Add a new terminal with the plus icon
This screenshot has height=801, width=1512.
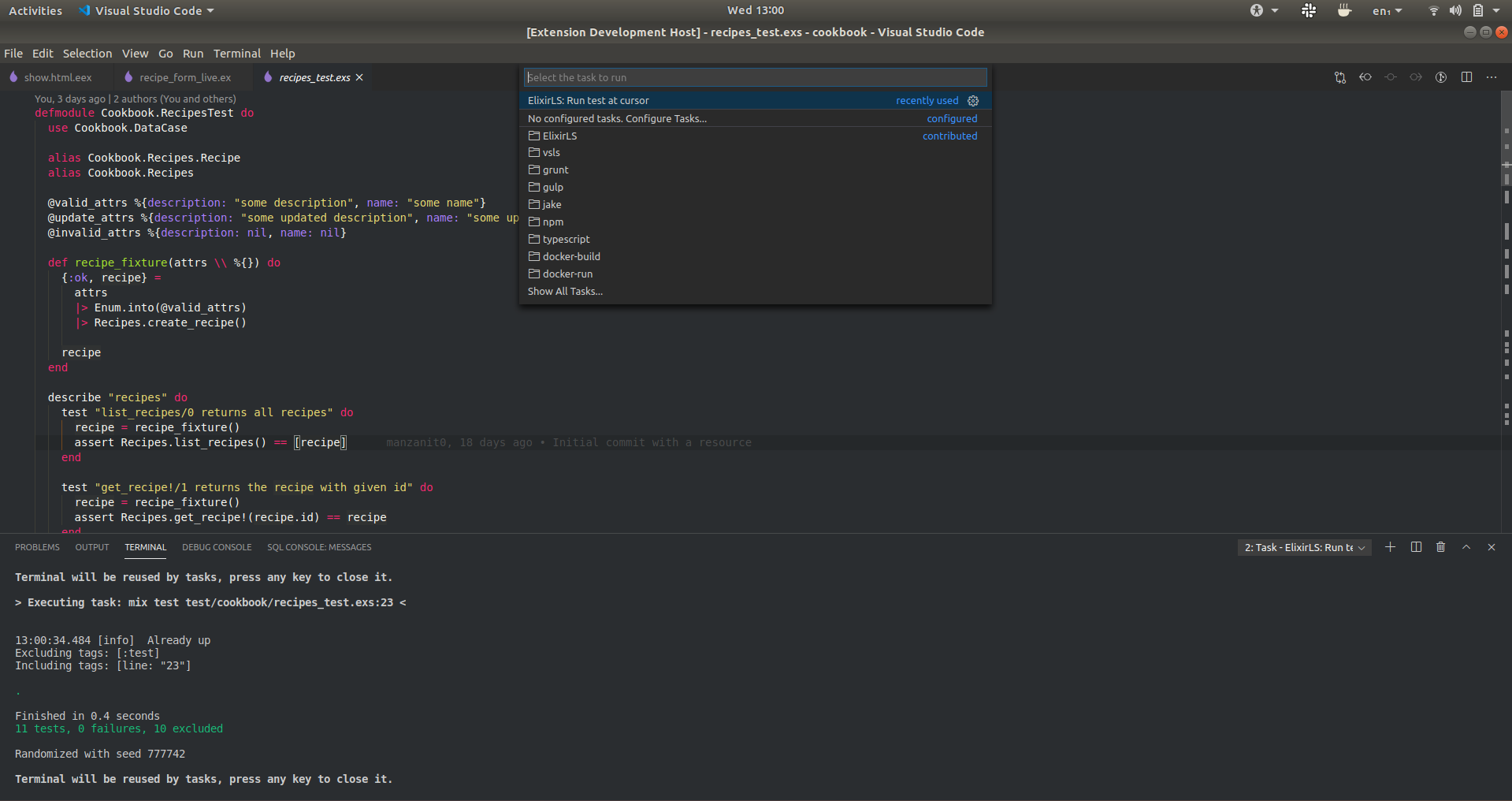1391,547
